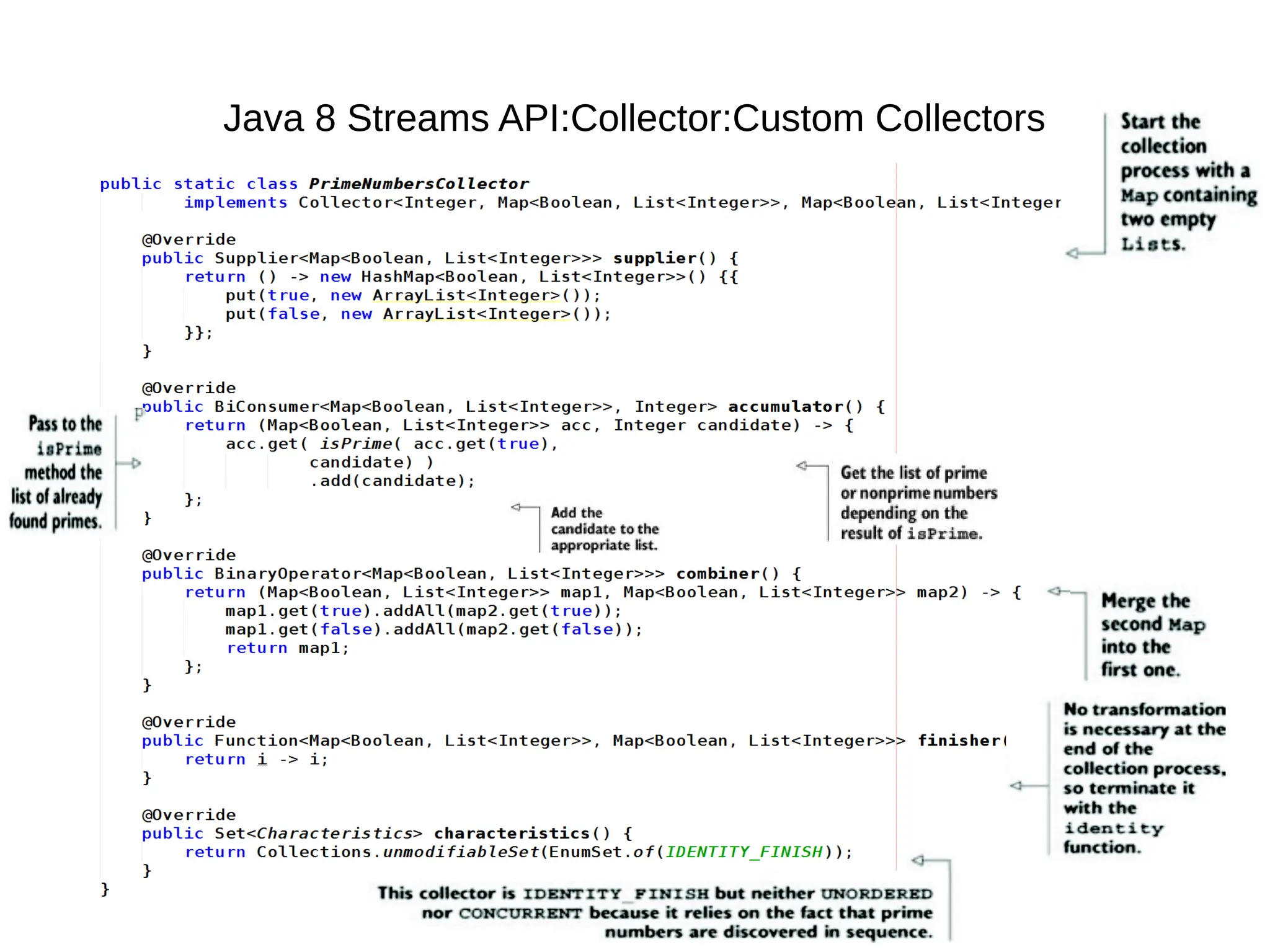Click the annotation 'Pass to the isPrime method'
Screen dimensions: 1270x952
(56, 473)
